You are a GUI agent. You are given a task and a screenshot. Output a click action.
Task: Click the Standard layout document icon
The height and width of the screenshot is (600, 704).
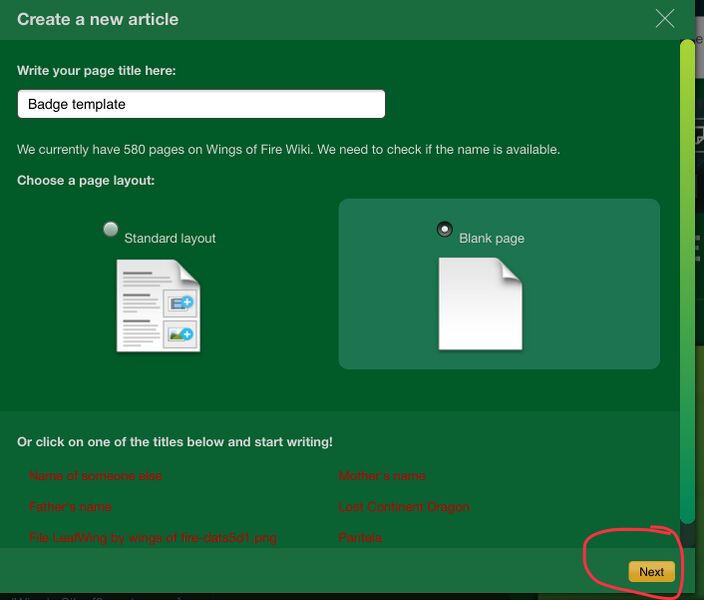[x=158, y=305]
